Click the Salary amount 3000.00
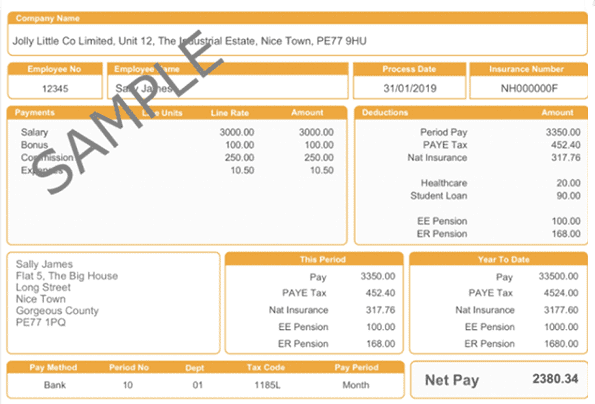The image size is (595, 404). pyautogui.click(x=316, y=132)
